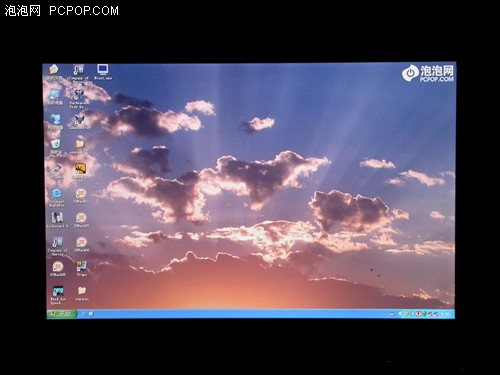This screenshot has width=500, height=375.
Task: Click the green Start button
Action: point(62,314)
